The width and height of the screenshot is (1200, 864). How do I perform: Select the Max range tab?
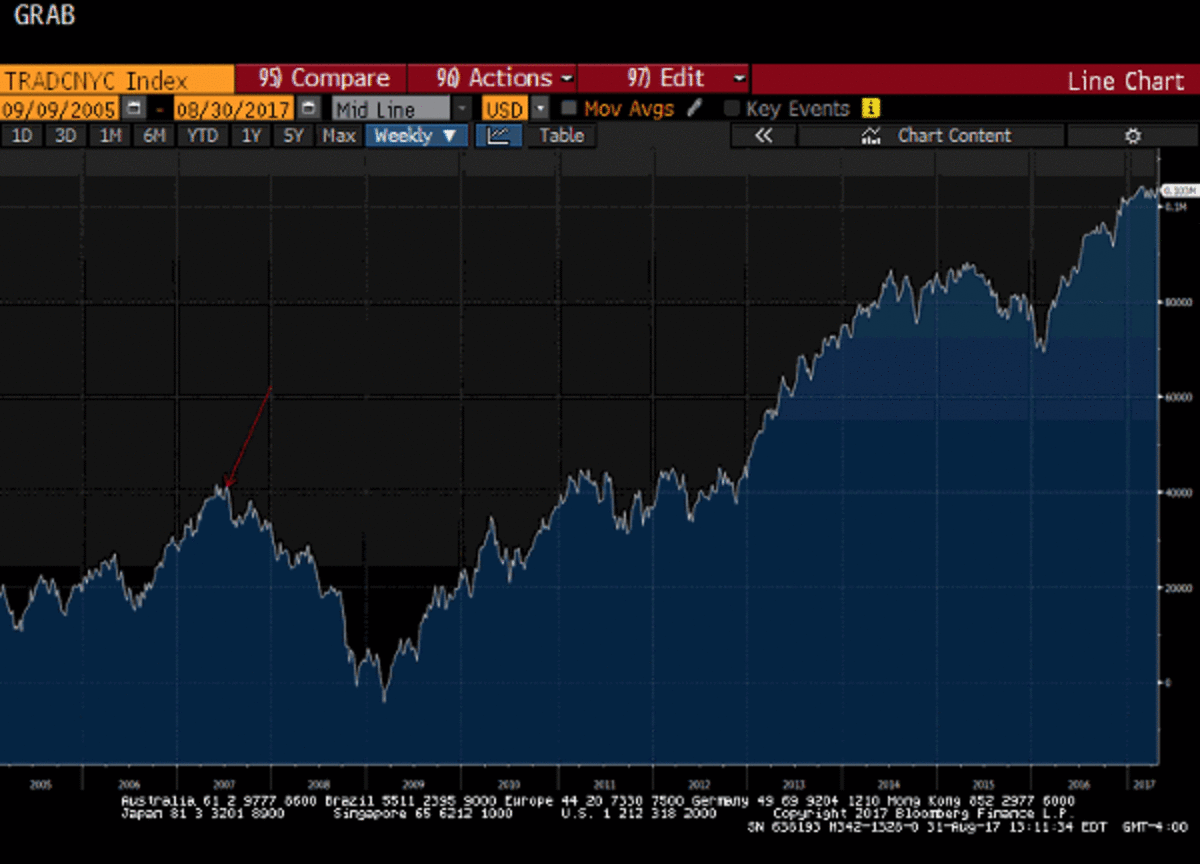tap(339, 136)
